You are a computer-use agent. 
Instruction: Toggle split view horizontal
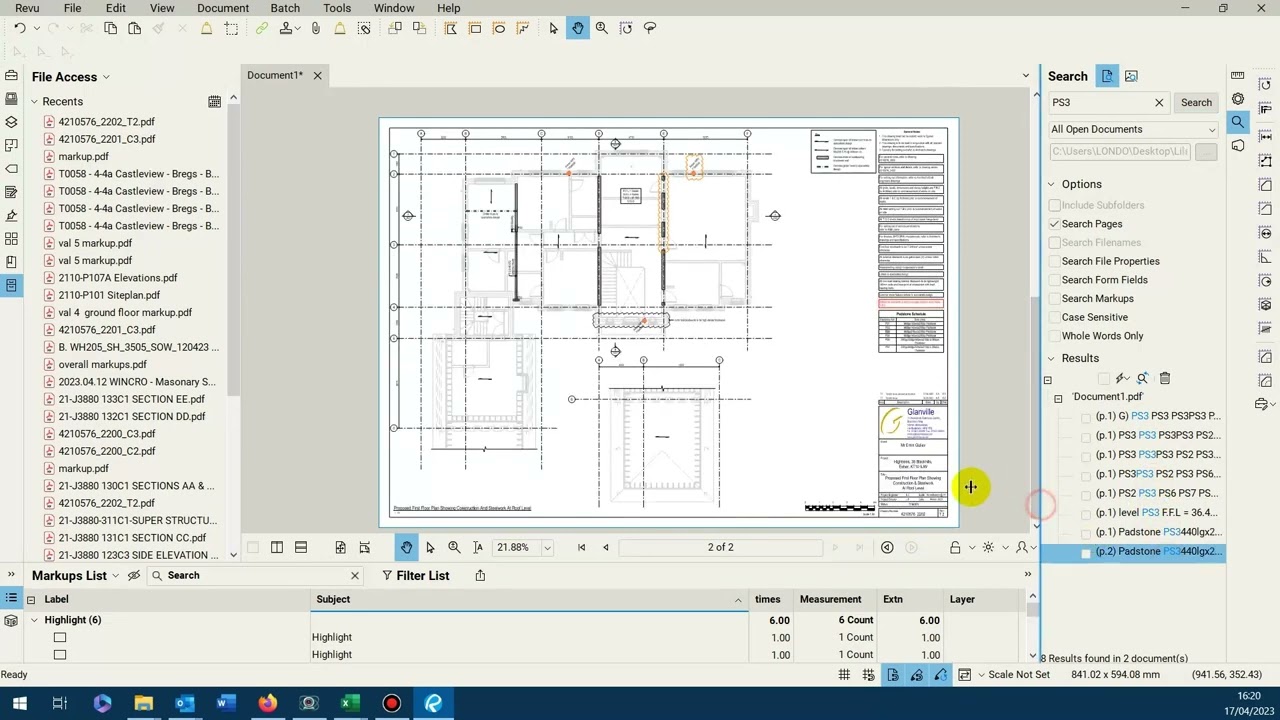(301, 547)
